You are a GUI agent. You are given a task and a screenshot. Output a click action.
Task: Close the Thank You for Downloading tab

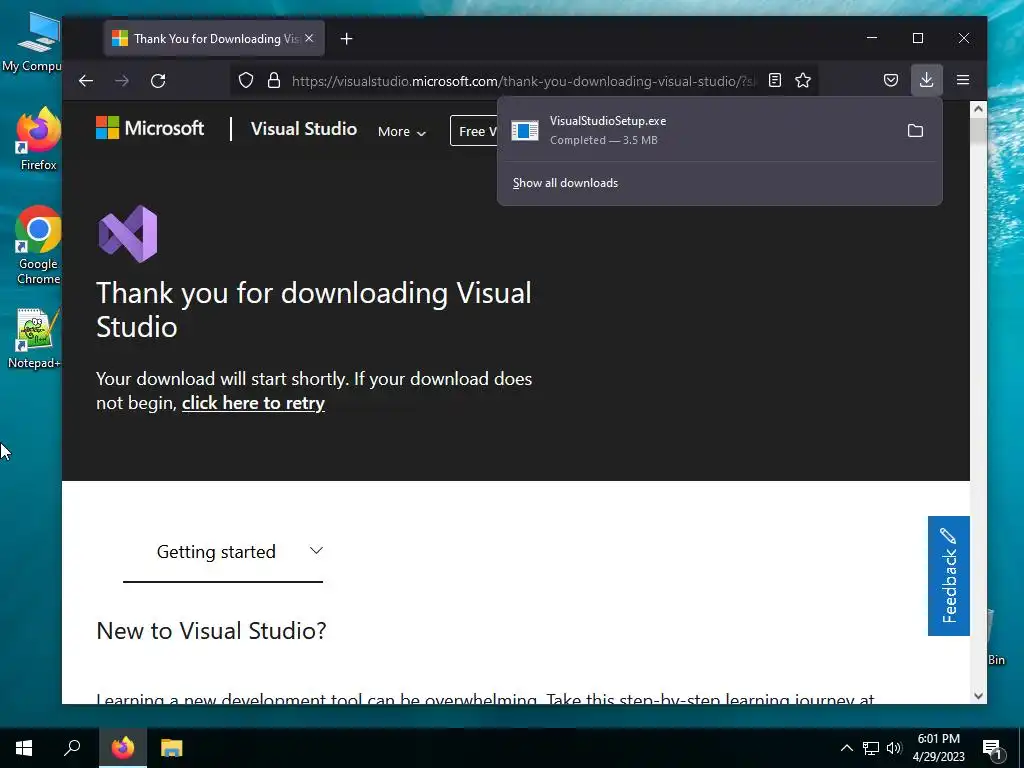(x=309, y=39)
